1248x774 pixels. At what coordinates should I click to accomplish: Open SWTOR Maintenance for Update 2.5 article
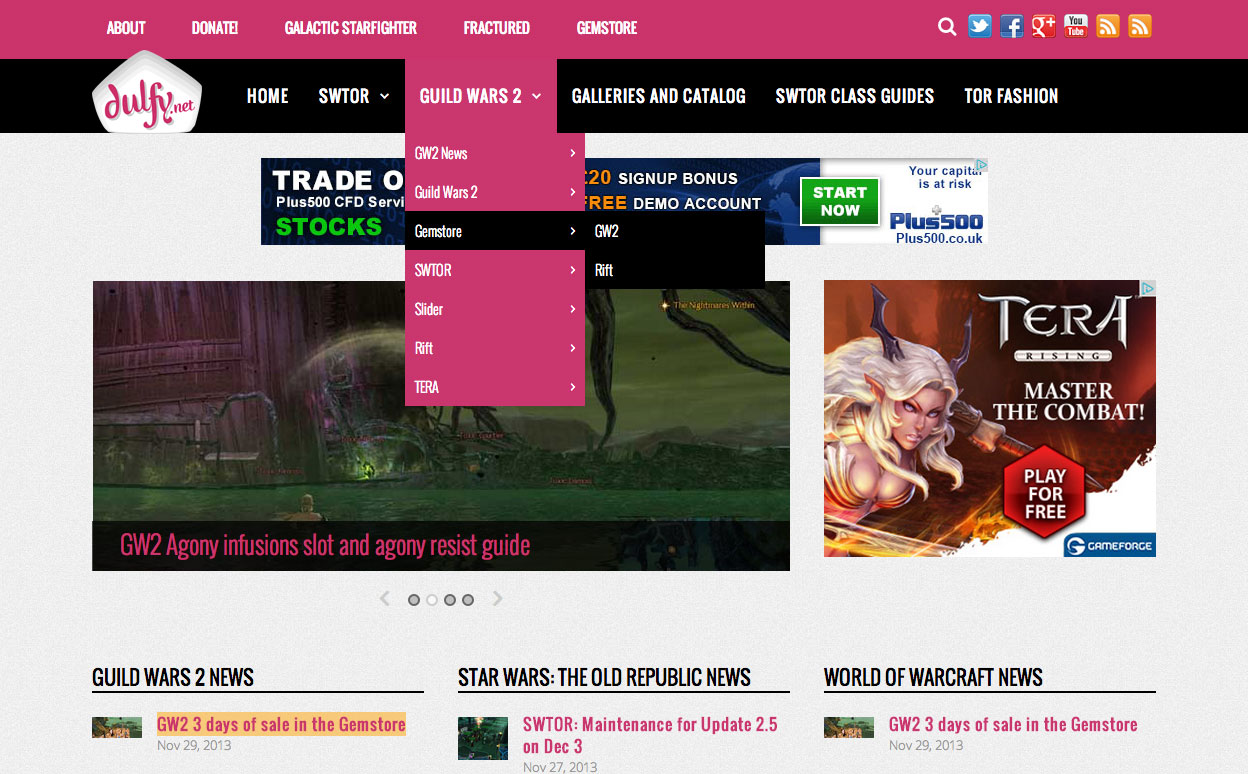coord(650,735)
